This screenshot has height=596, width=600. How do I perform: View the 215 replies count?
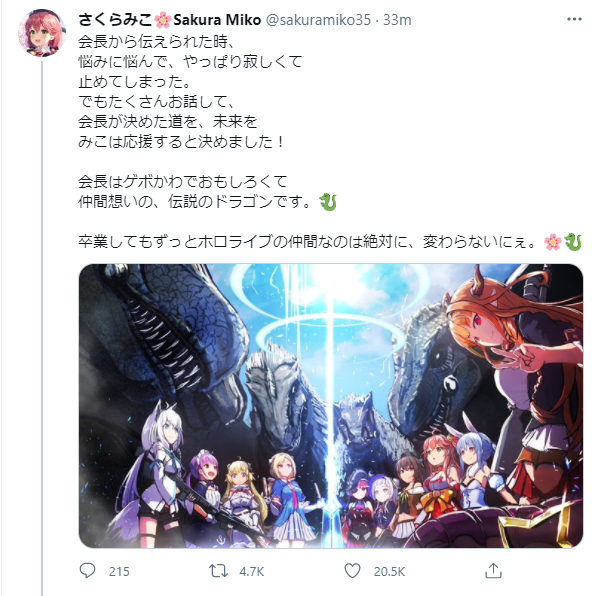[119, 572]
